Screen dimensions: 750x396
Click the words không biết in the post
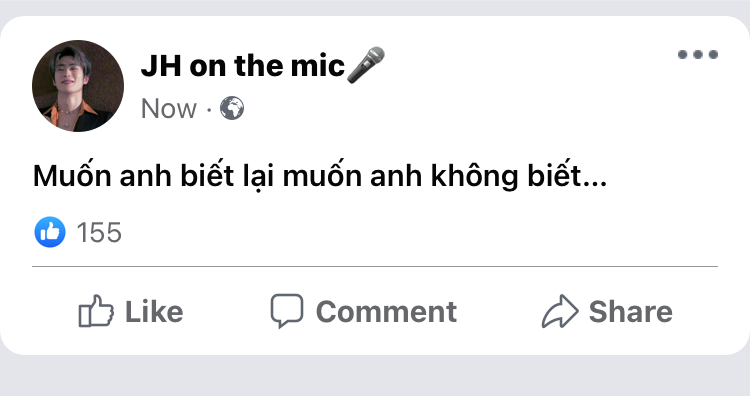point(506,176)
